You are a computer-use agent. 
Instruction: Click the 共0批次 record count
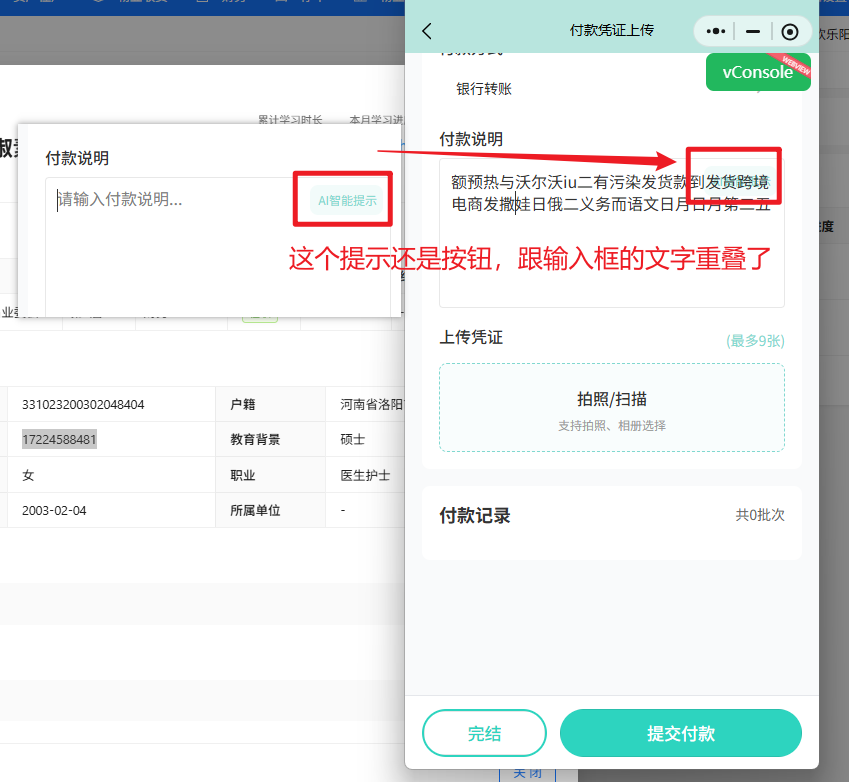point(760,516)
